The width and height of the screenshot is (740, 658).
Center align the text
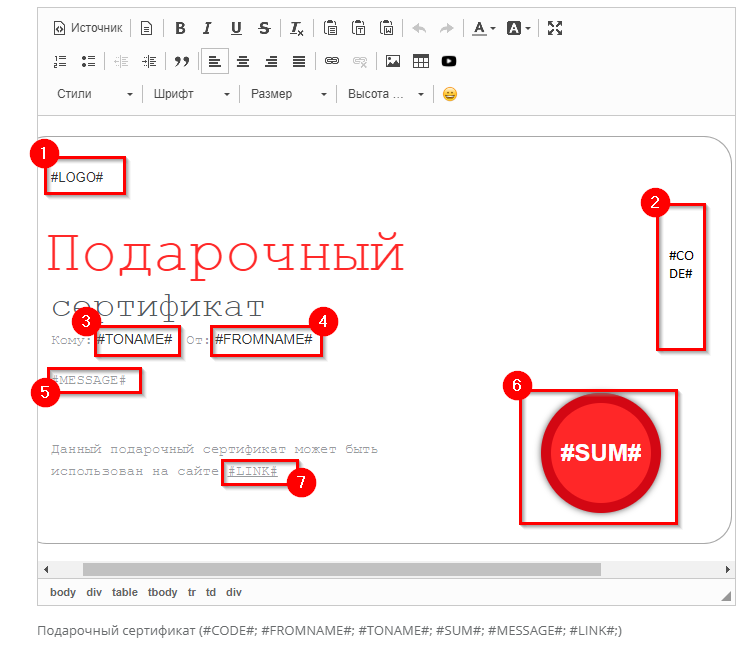pos(243,61)
